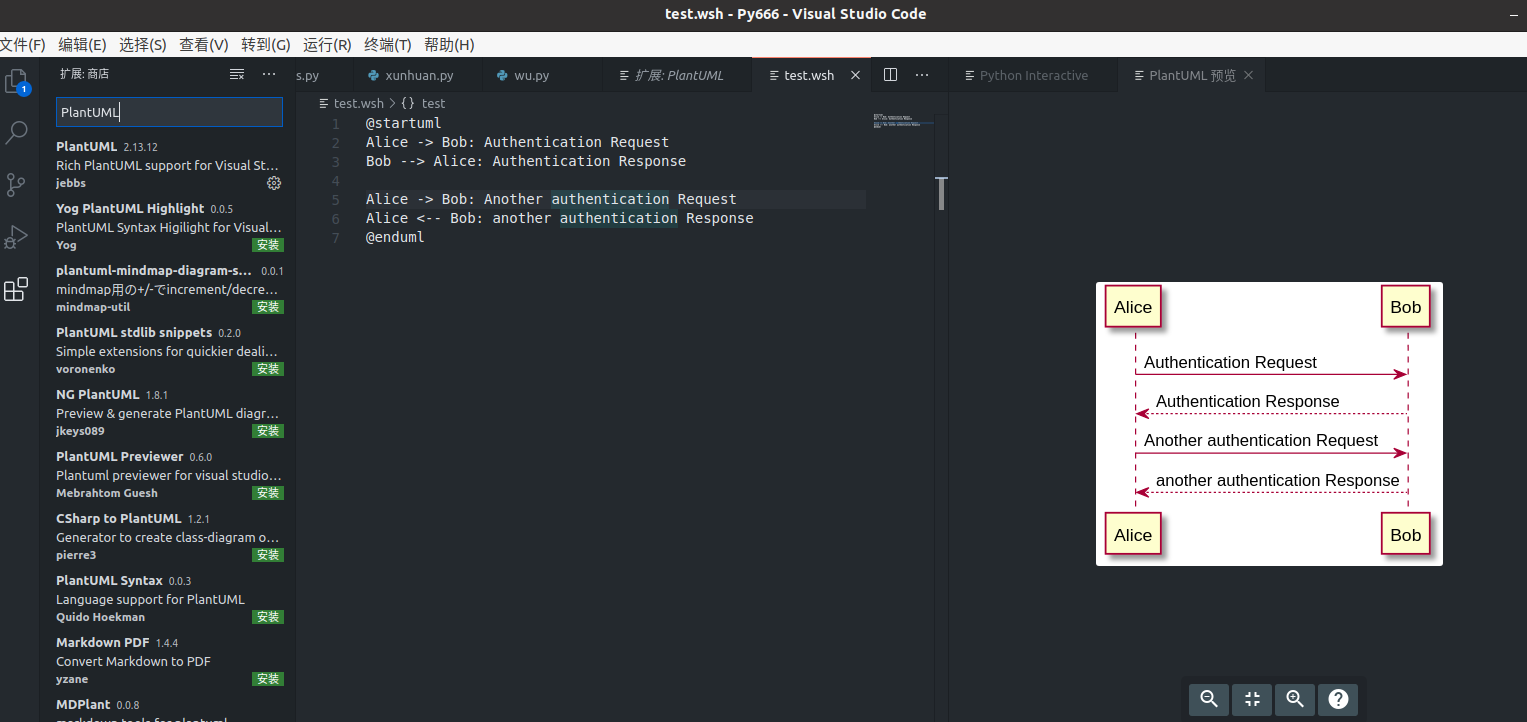Open the editor group more actions menu

tap(921, 74)
